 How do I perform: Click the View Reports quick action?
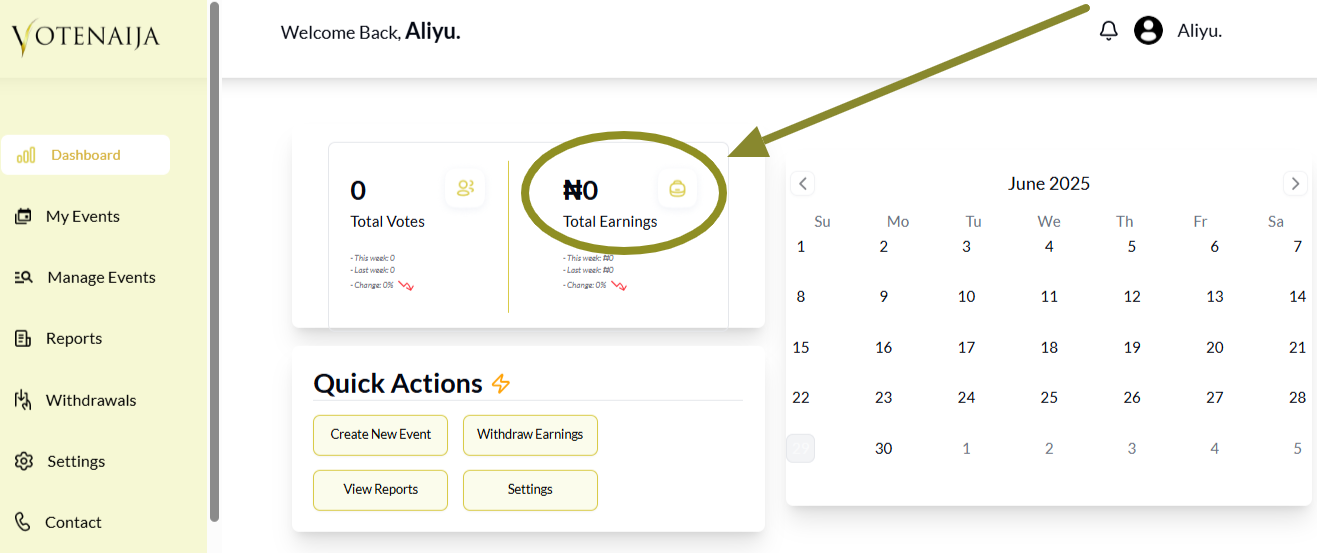[381, 490]
